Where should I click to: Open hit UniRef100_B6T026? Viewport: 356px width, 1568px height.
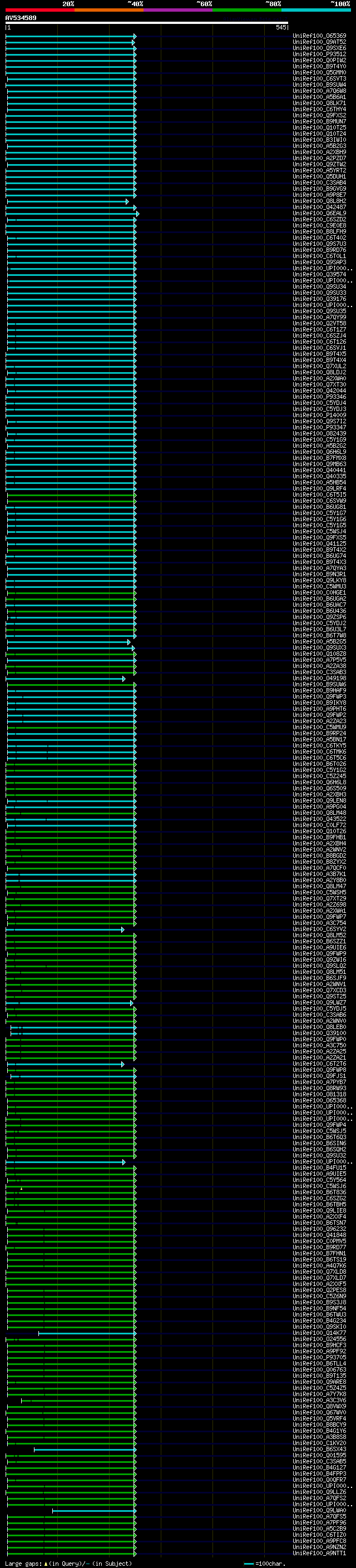(x=319, y=764)
